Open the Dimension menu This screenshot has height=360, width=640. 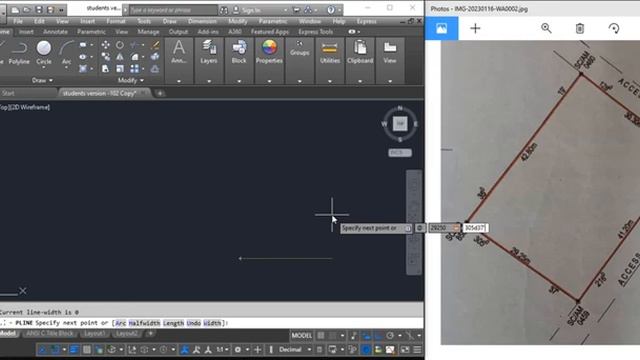click(x=202, y=21)
